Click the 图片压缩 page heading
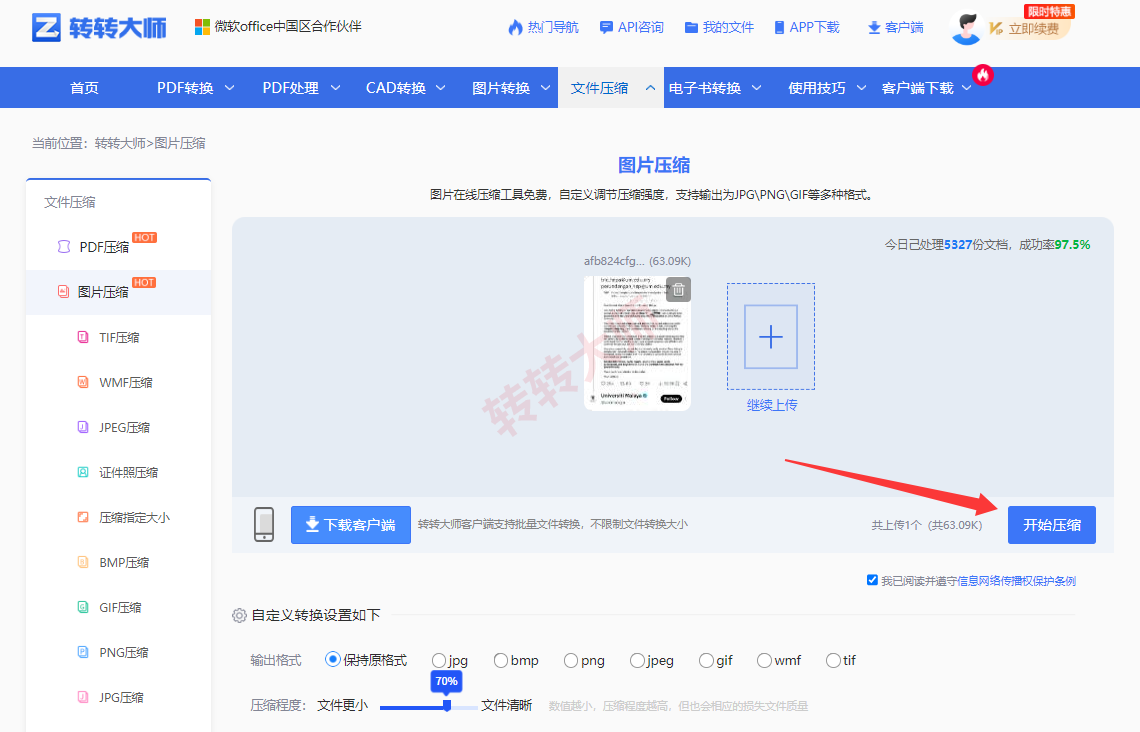This screenshot has width=1140, height=732. (x=654, y=165)
